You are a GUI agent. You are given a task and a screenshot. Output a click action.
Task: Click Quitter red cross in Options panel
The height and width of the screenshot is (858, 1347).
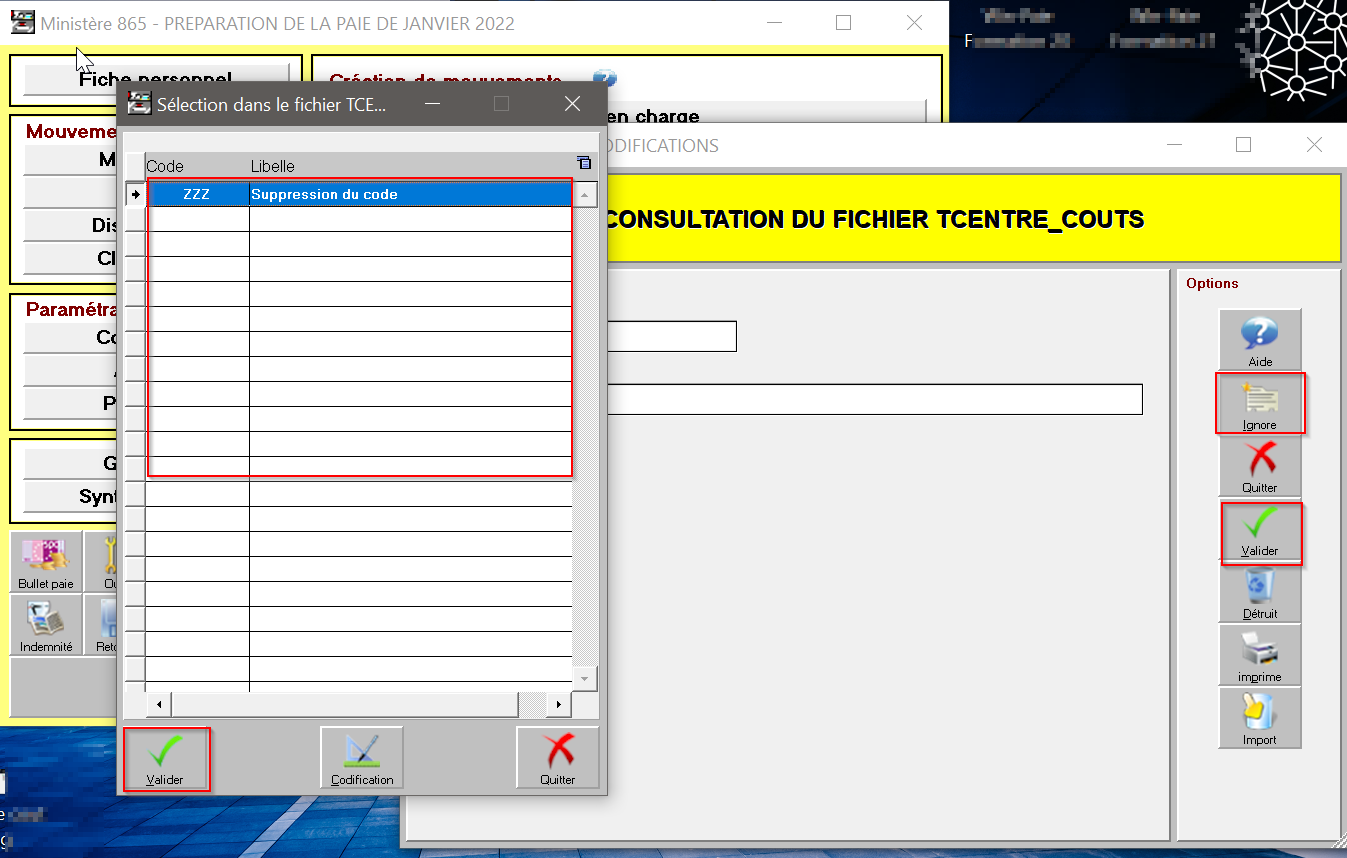pos(1259,466)
